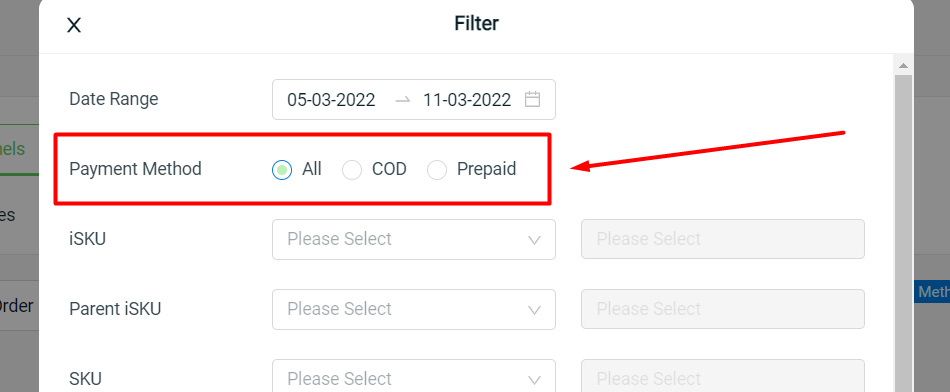Image resolution: width=950 pixels, height=392 pixels.
Task: Switch to the green underlined background tab
Action: [15, 149]
